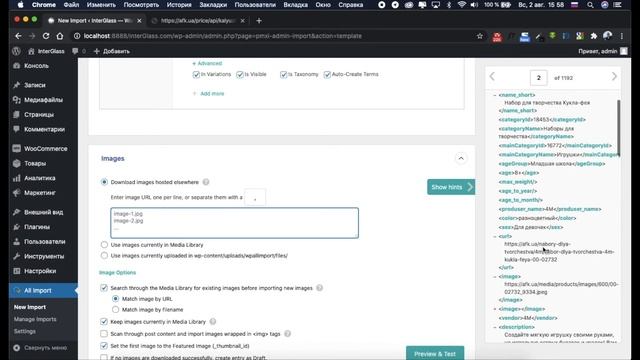
Task: Click help icon next to Search through Media Library
Action: pos(320,288)
